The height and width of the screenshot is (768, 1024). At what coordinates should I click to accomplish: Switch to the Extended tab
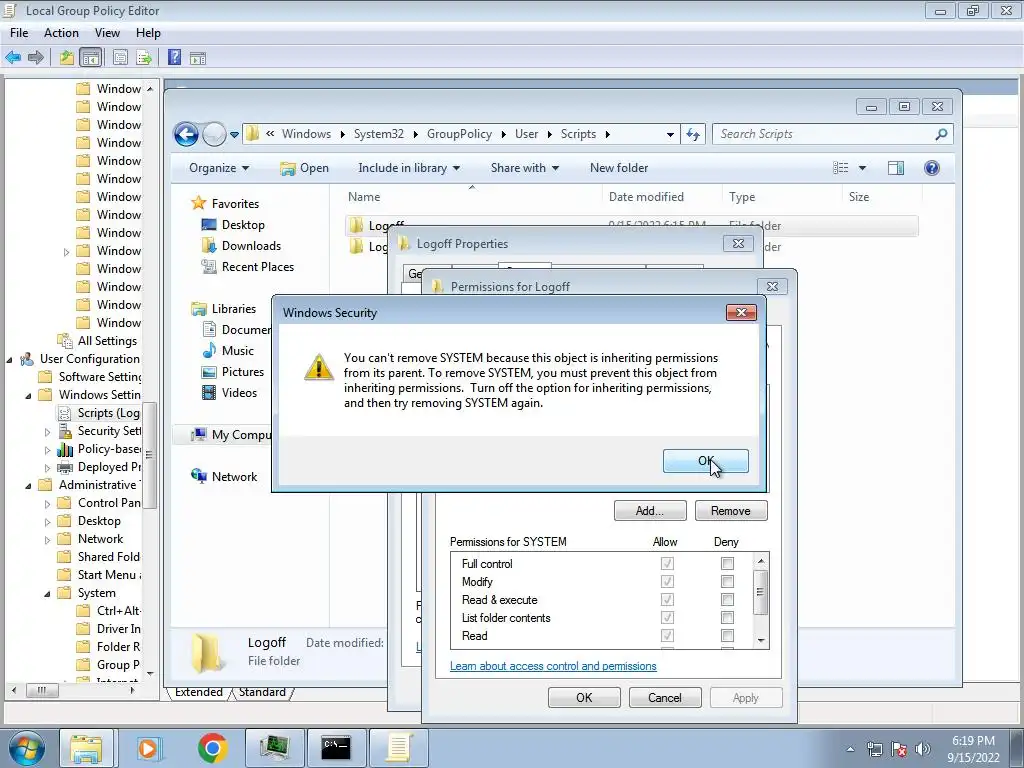pos(199,692)
